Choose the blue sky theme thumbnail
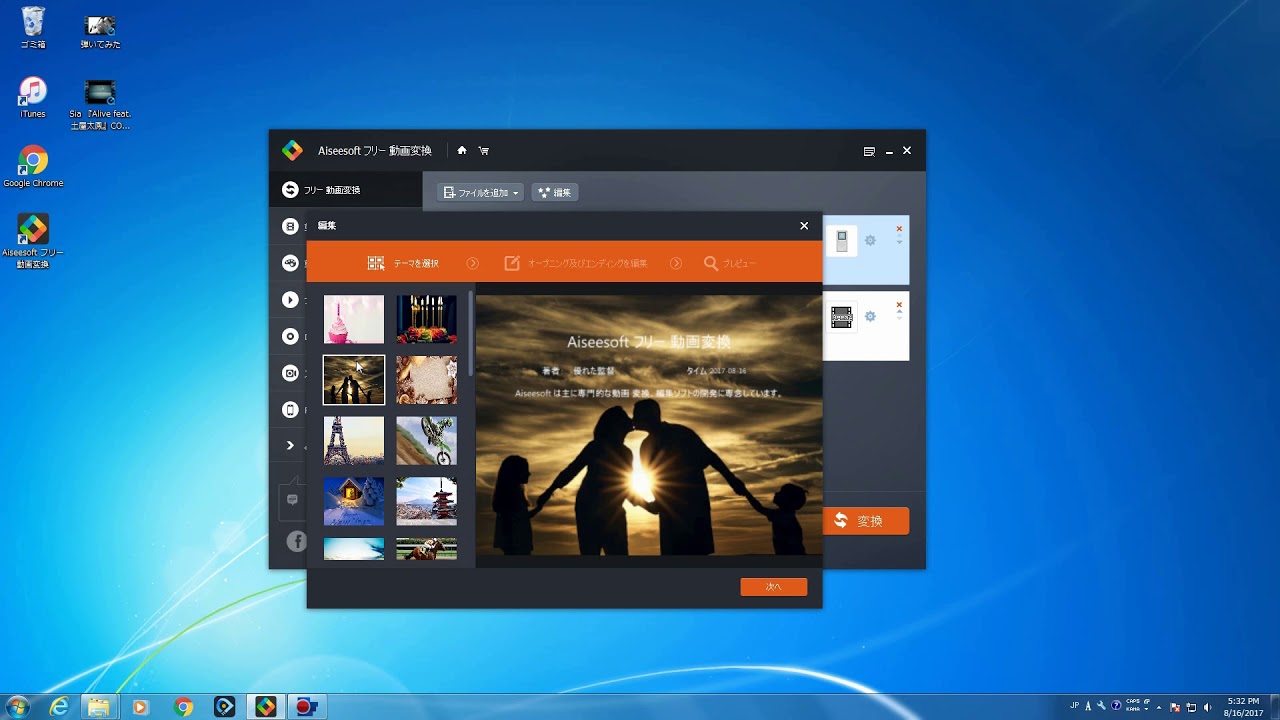Viewport: 1280px width, 720px height. [354, 549]
